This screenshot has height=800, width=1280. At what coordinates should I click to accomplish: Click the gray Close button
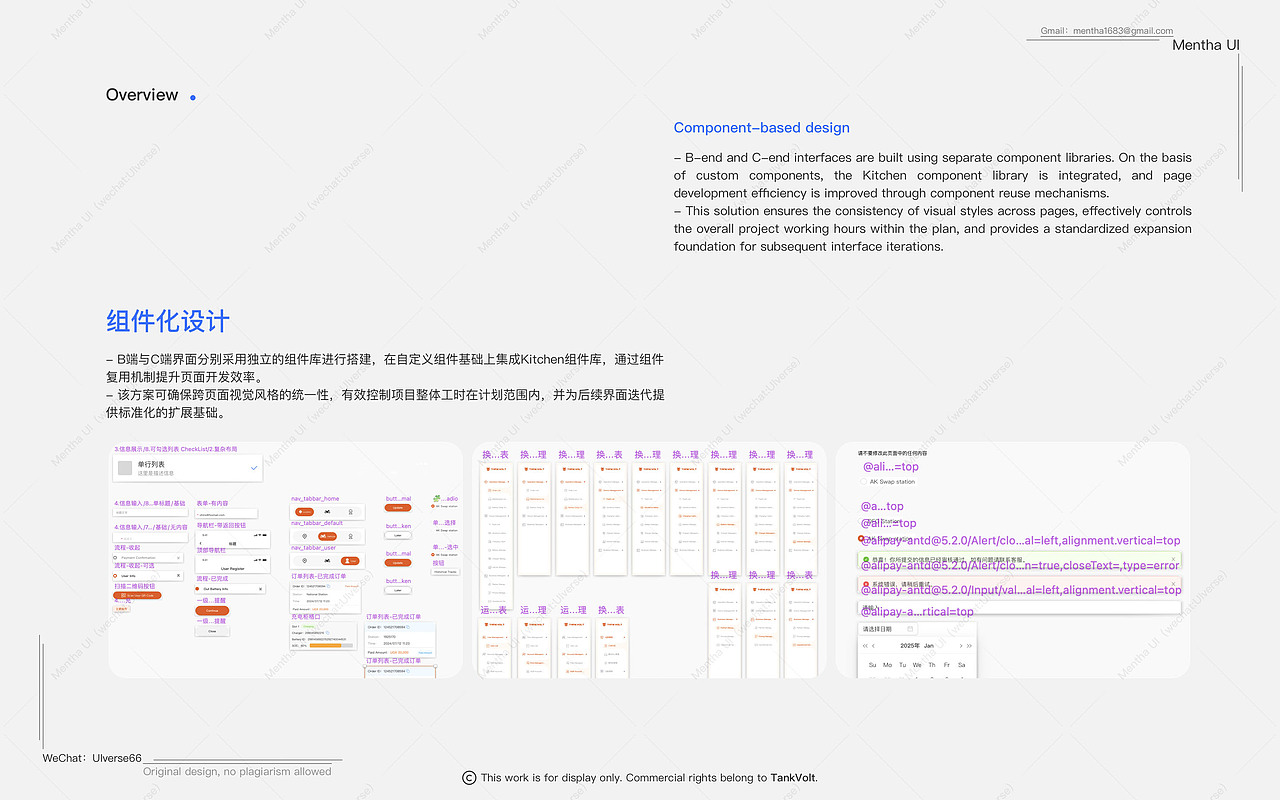[212, 631]
